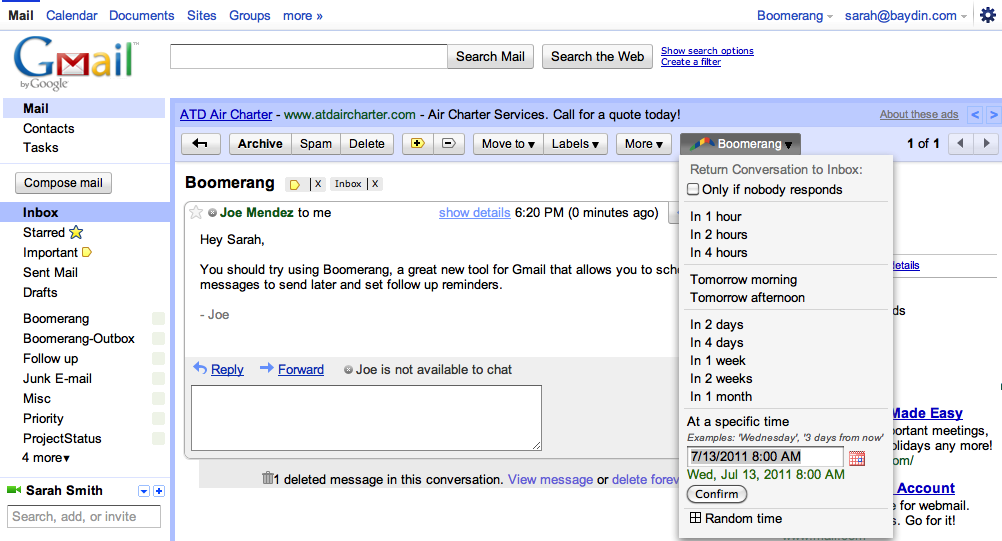Open the top-bar Boomerang menu dropdown
This screenshot has height=541, width=1002.
pyautogui.click(x=795, y=15)
